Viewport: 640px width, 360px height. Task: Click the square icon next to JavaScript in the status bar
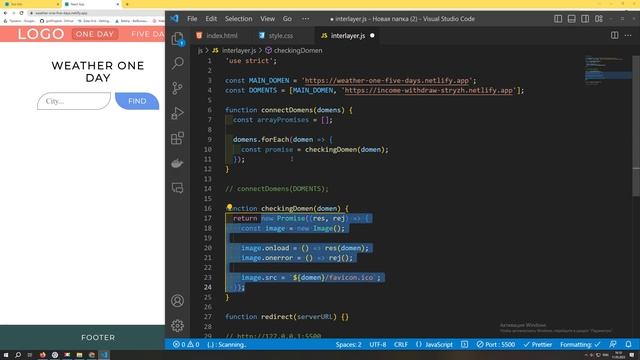(464, 344)
